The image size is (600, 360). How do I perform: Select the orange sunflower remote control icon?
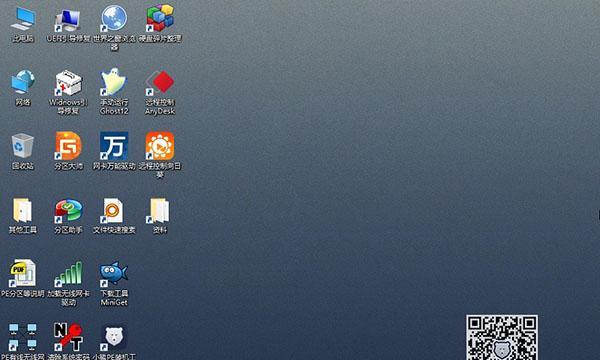pos(160,146)
